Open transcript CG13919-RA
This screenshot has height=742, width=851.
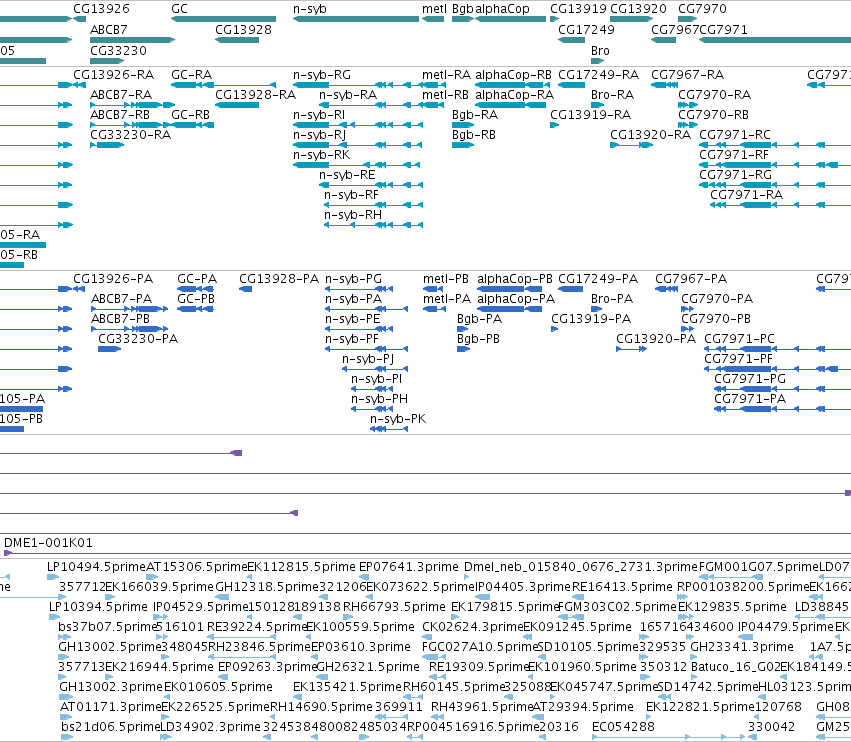pos(590,115)
